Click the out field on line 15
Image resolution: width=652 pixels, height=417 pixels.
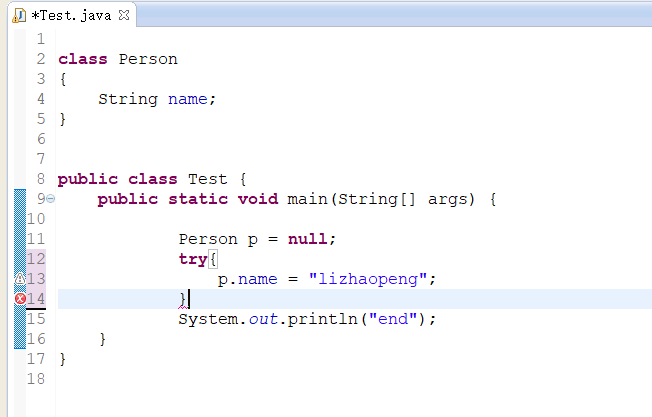tap(263, 319)
